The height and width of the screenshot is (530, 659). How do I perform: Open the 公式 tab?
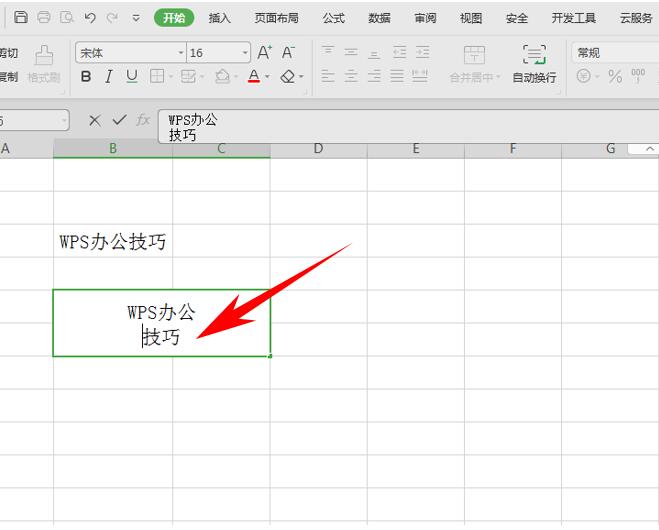tap(334, 18)
